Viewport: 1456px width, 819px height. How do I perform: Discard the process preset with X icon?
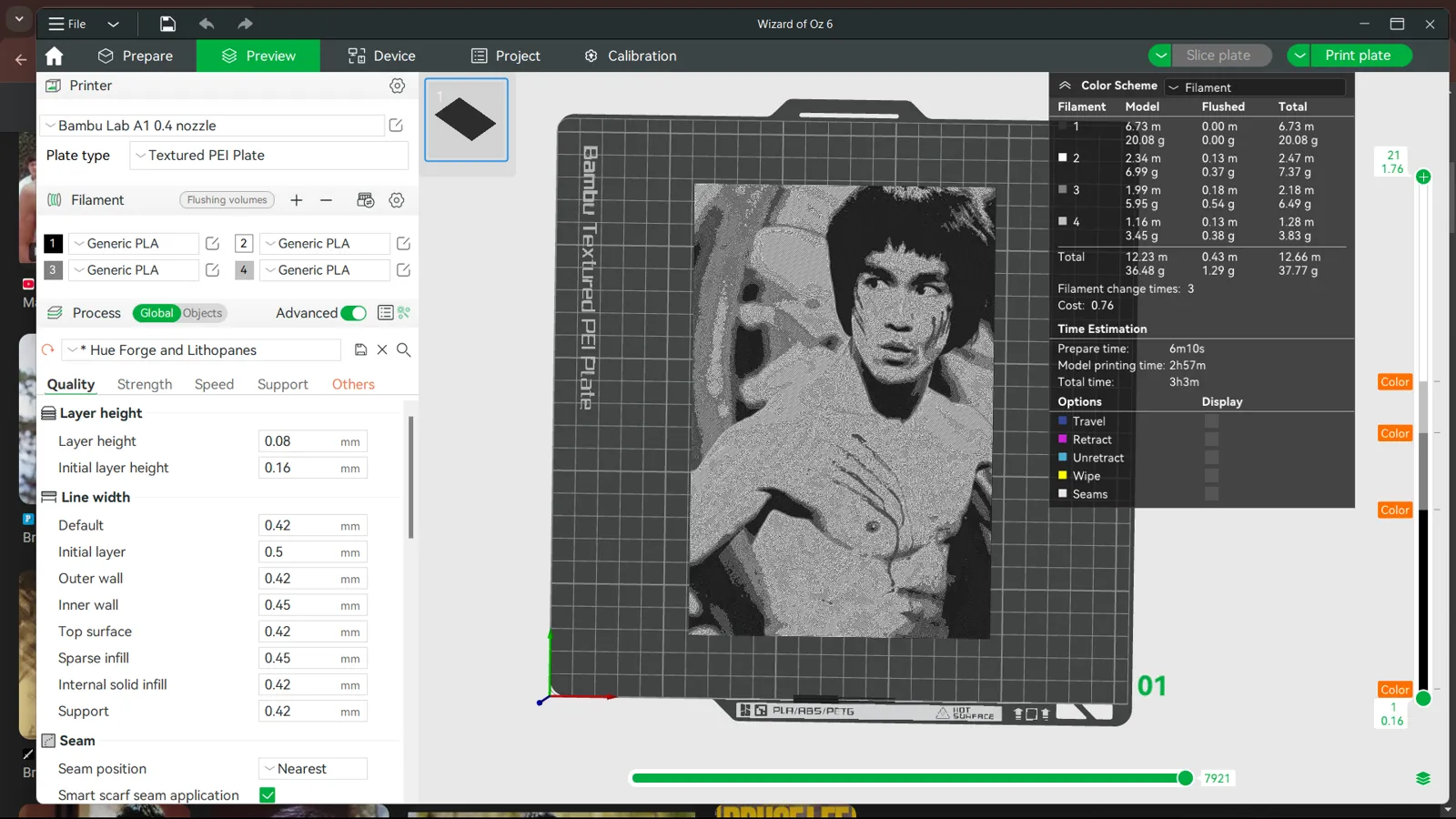tap(382, 350)
